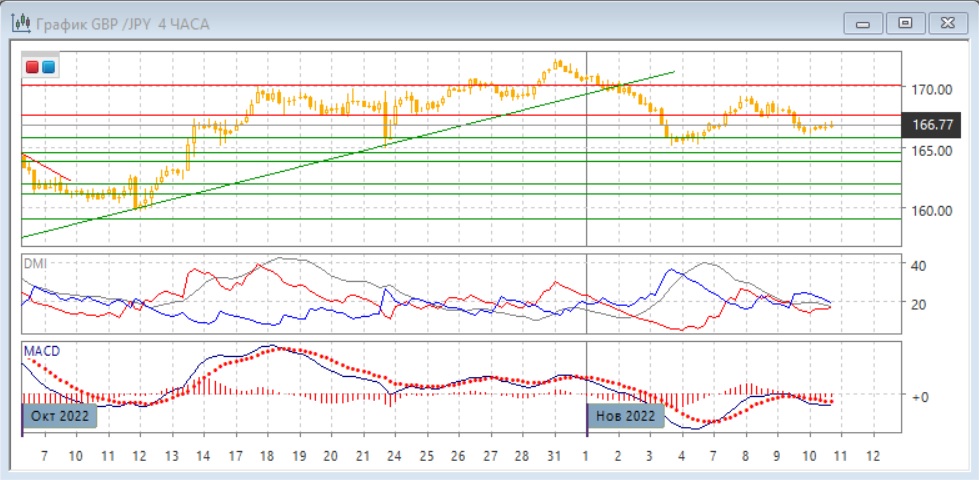The width and height of the screenshot is (979, 480).
Task: Minimize the GBP/JPY chart window
Action: [x=864, y=23]
